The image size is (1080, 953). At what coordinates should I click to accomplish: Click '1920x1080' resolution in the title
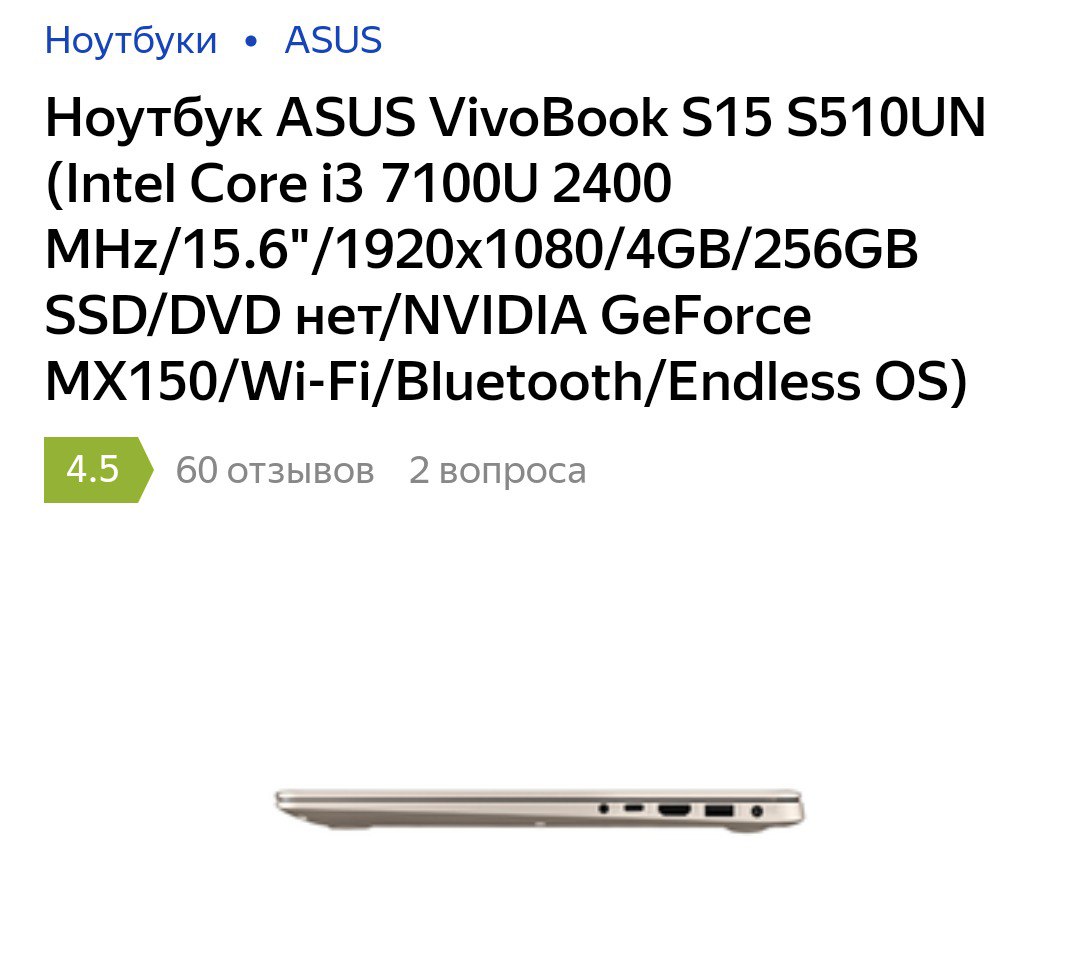coord(470,250)
